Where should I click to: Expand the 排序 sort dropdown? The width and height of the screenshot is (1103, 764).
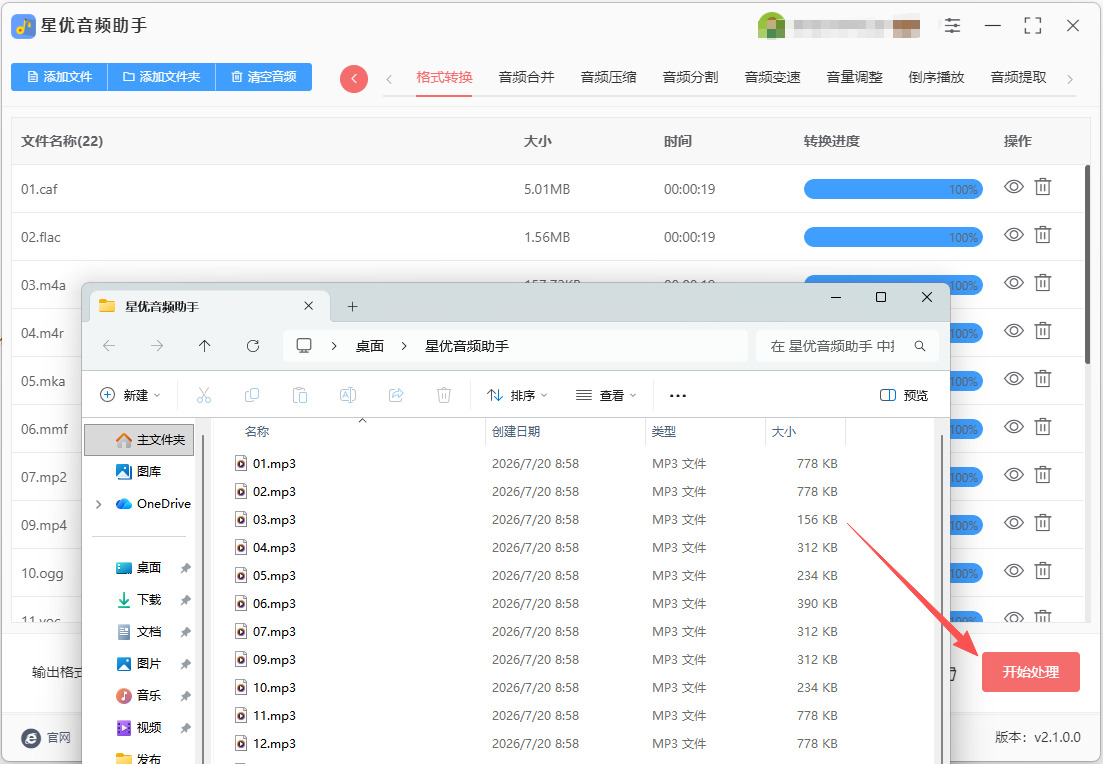point(517,395)
